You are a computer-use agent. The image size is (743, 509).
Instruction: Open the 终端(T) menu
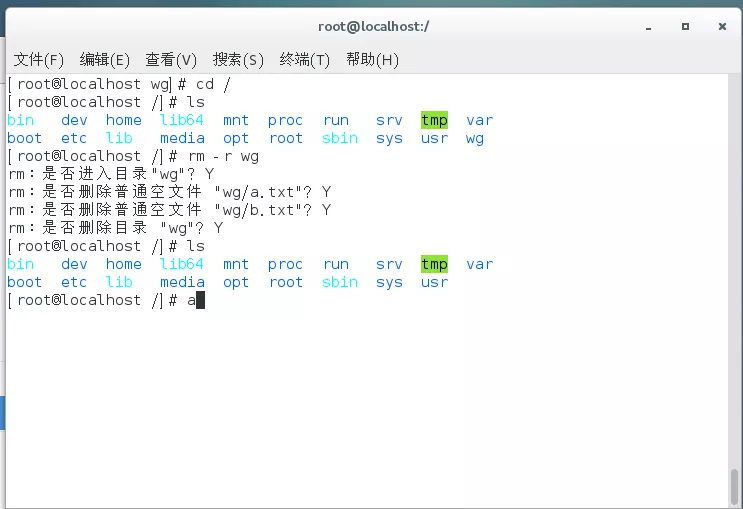point(305,60)
